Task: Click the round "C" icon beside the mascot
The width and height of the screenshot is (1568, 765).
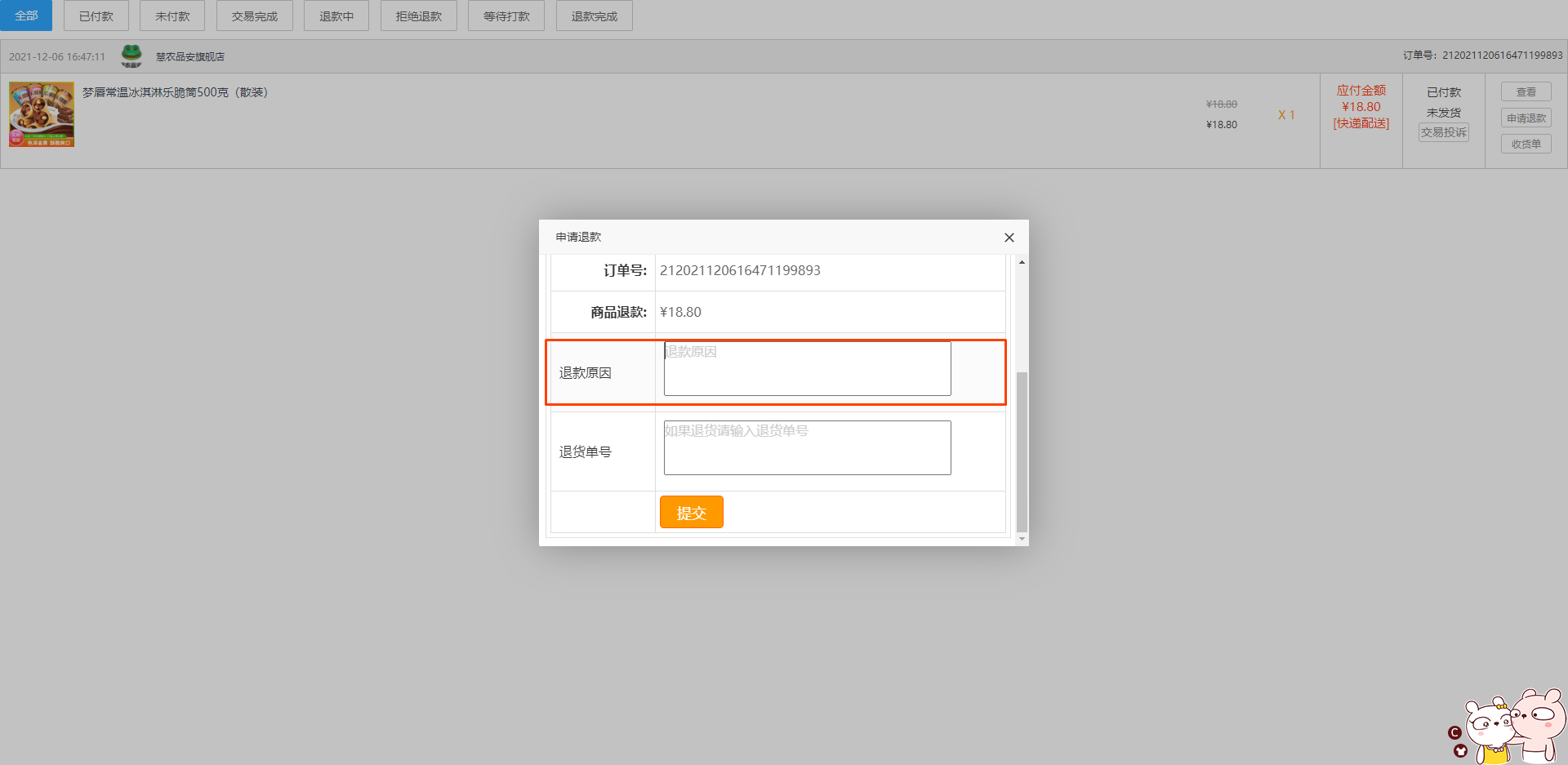Action: 1454,732
